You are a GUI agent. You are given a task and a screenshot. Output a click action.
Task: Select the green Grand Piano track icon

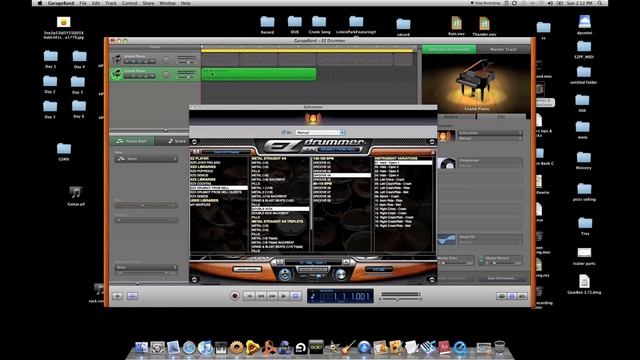tap(117, 74)
